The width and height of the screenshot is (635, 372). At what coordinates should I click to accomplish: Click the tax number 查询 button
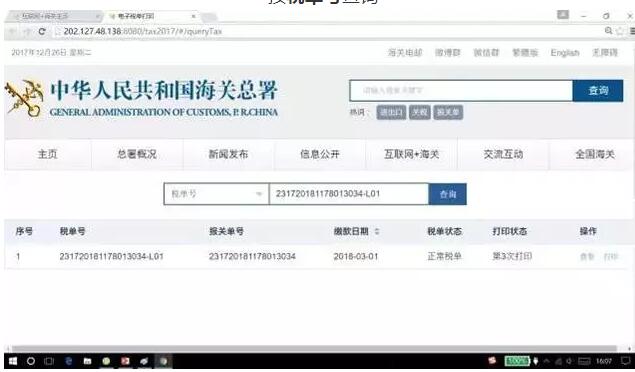point(447,194)
